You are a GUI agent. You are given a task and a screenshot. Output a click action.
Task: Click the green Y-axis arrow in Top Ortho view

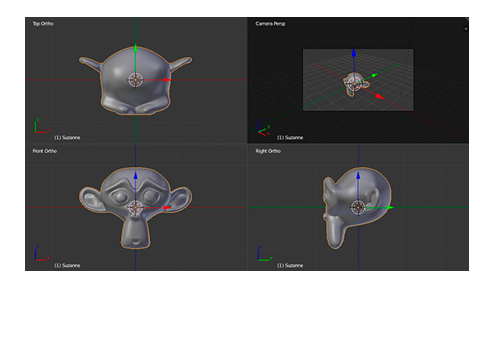(x=135, y=48)
